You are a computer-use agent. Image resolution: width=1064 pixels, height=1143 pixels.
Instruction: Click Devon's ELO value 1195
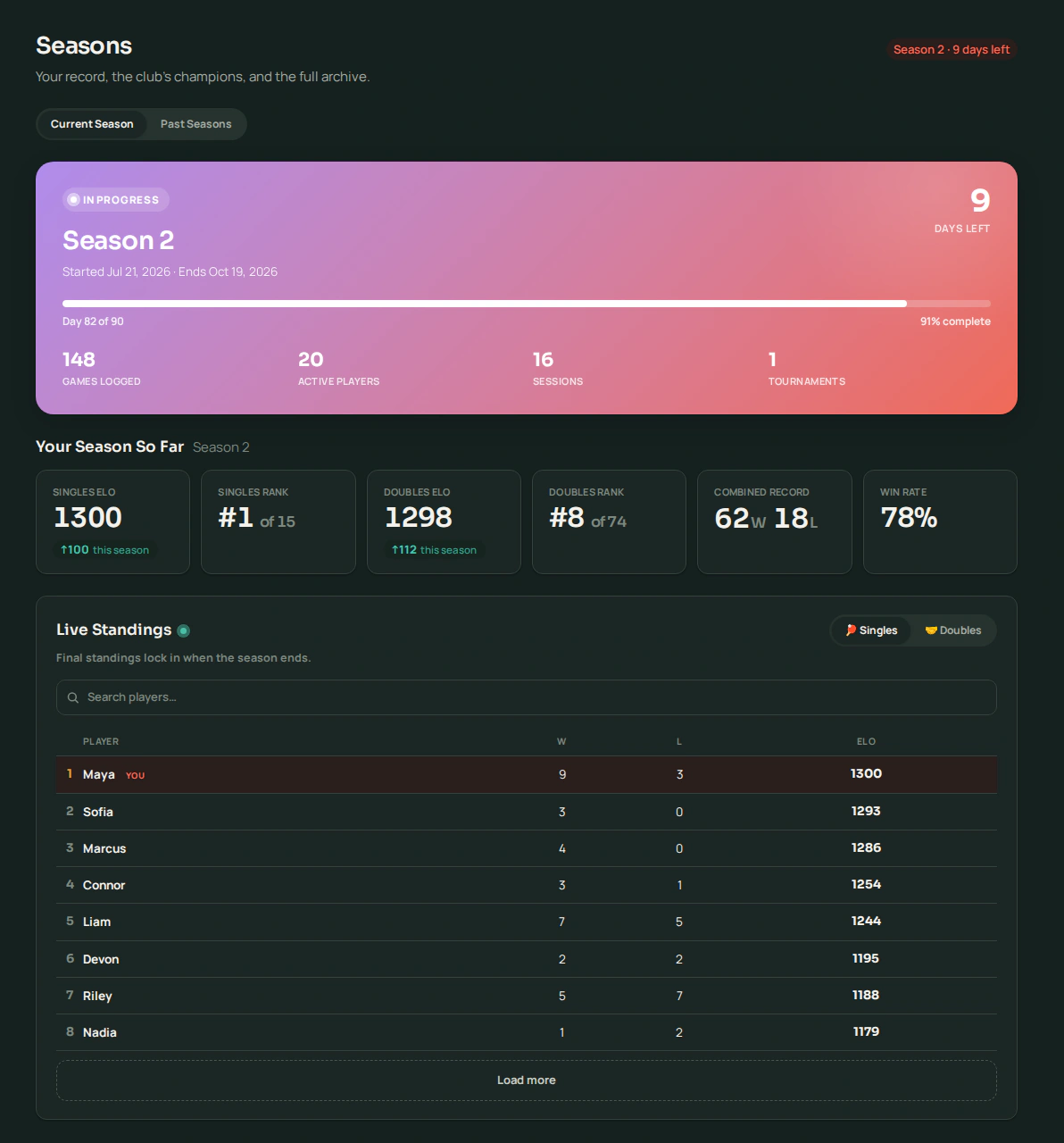(x=866, y=958)
